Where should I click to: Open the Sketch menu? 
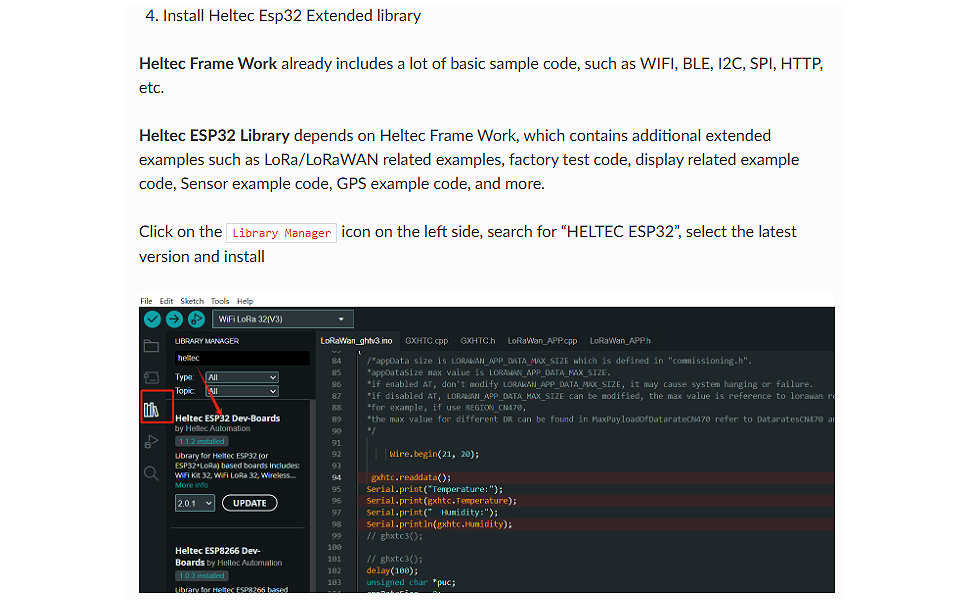191,301
